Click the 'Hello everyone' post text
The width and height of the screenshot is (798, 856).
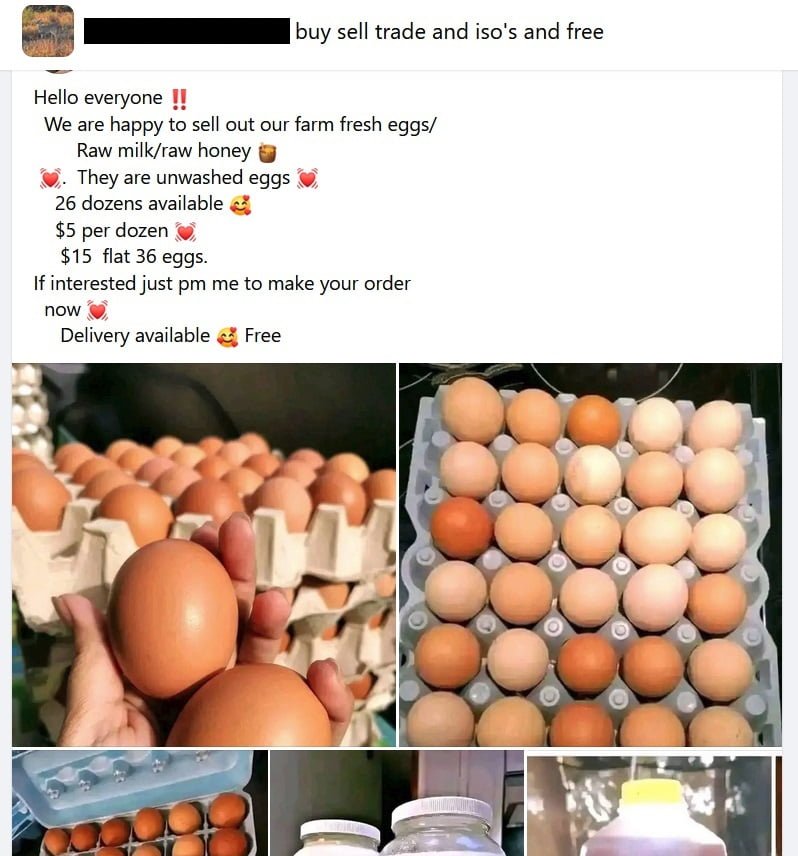(x=98, y=98)
